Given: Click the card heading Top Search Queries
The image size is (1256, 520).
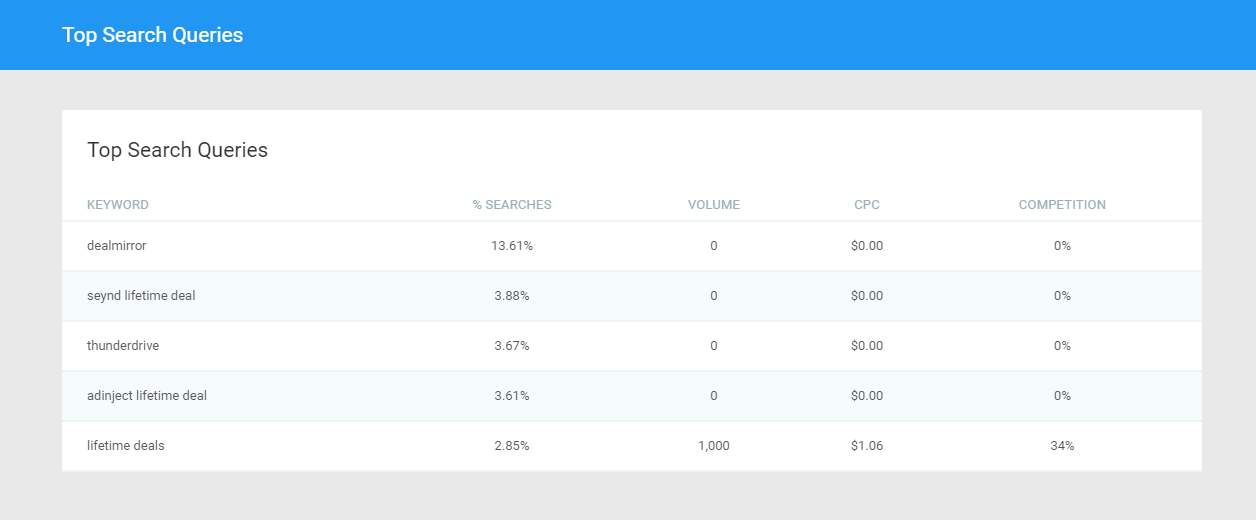Looking at the screenshot, I should (178, 151).
